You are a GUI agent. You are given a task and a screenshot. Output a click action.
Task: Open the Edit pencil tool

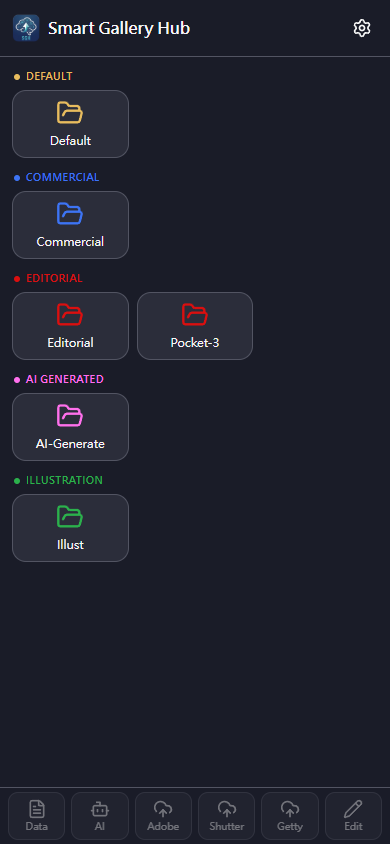(x=353, y=815)
